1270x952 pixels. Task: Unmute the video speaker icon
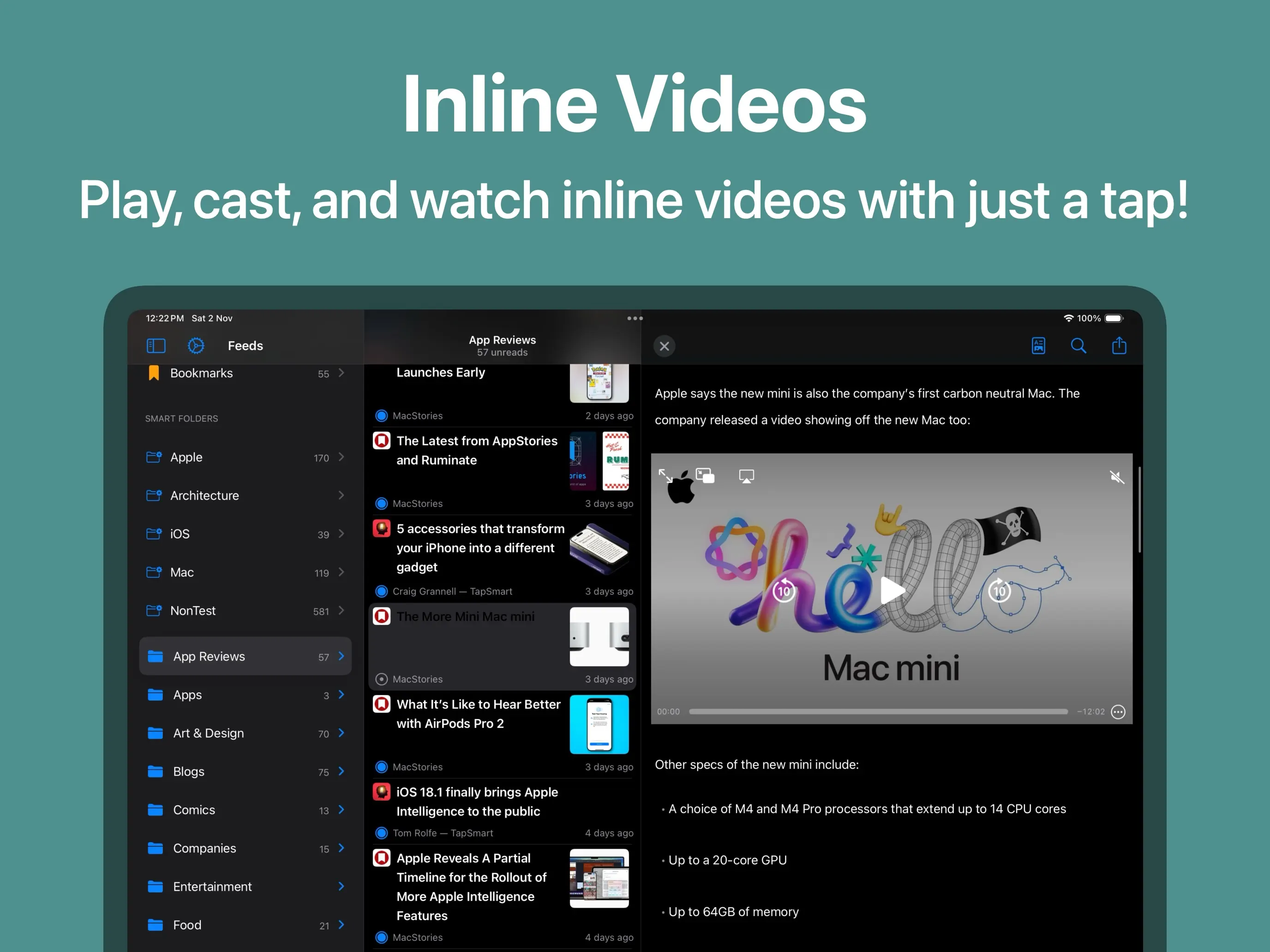1116,477
